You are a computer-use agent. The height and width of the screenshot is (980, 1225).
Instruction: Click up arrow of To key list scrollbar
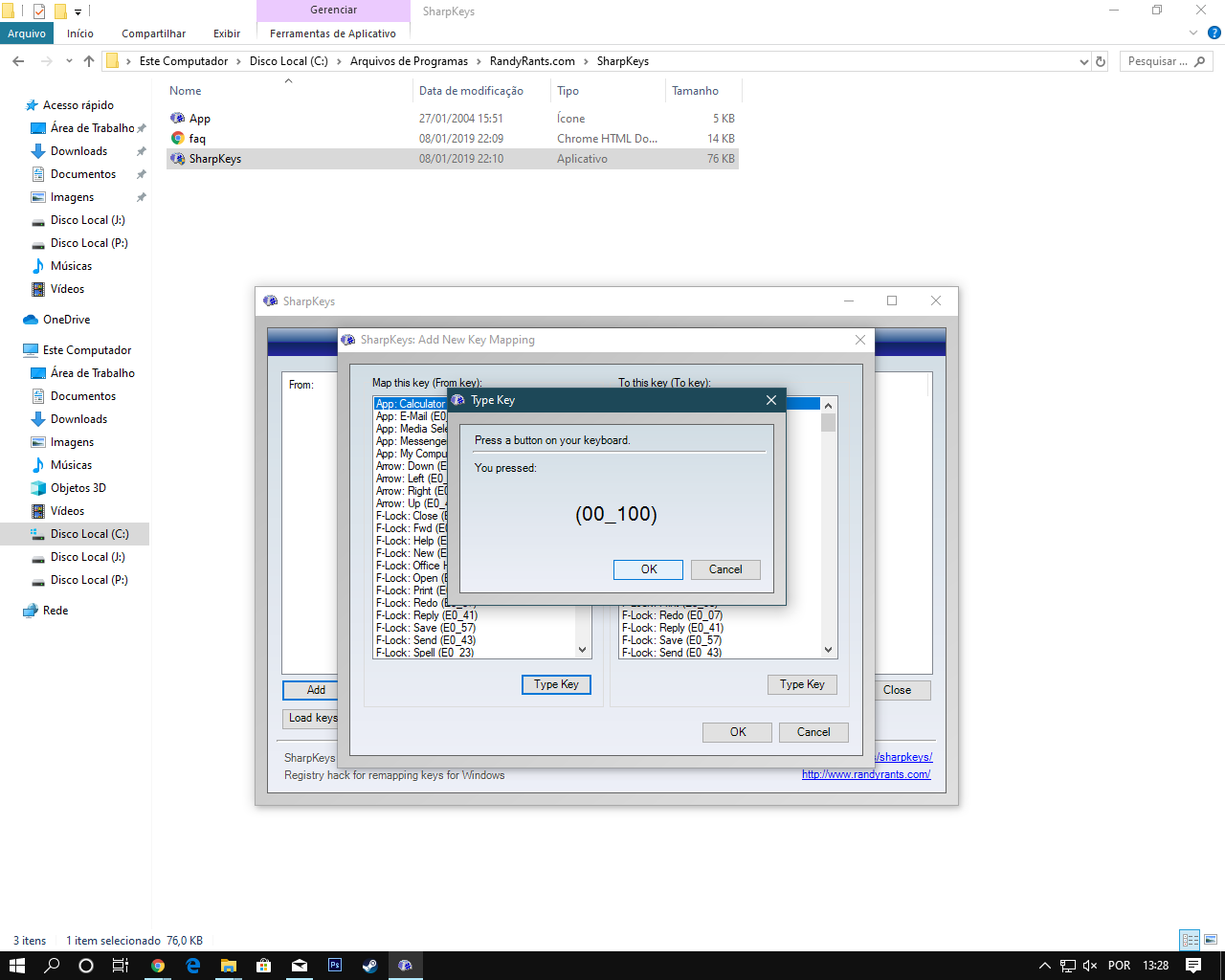point(829,405)
